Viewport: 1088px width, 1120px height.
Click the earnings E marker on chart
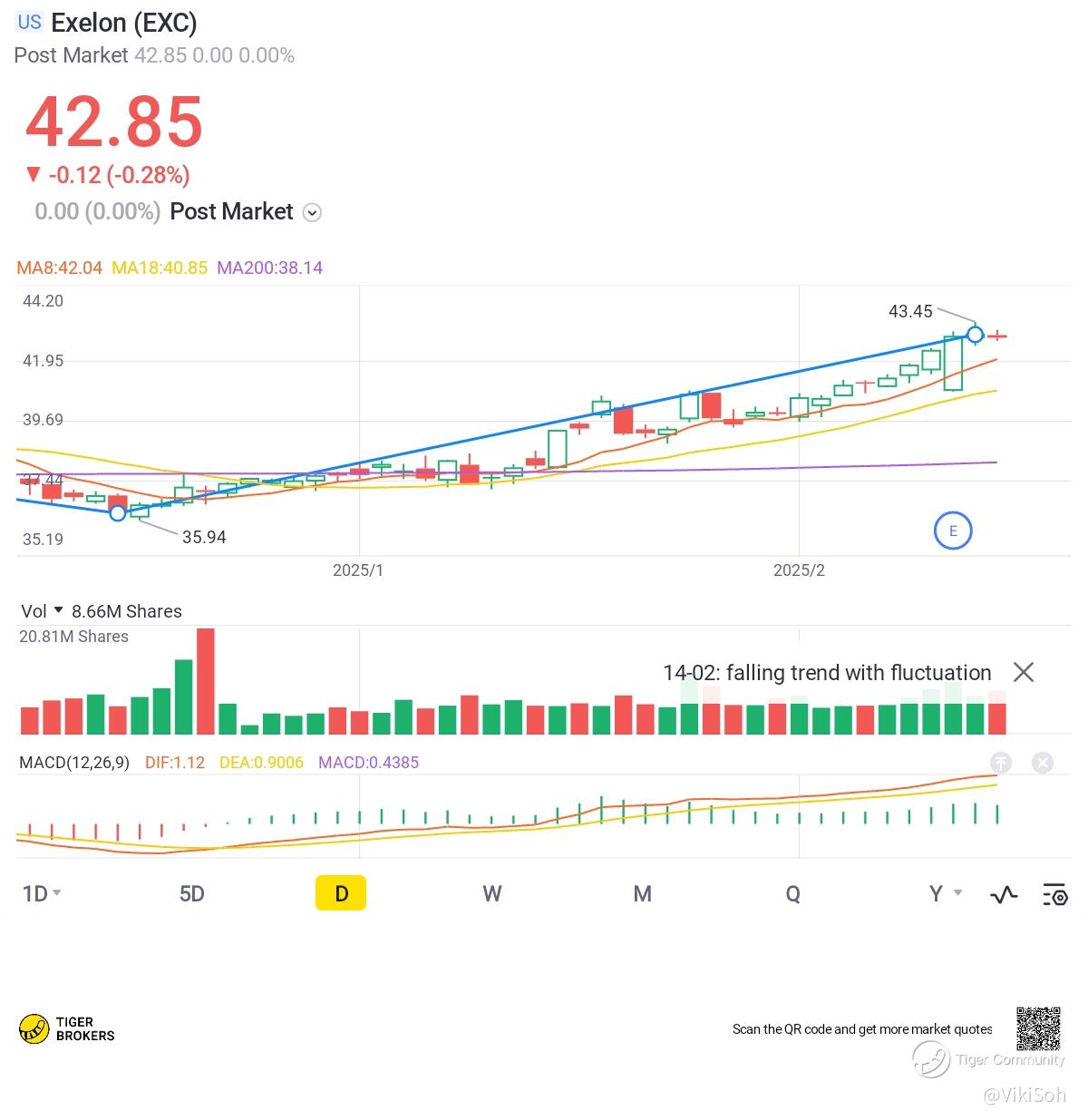click(x=953, y=531)
